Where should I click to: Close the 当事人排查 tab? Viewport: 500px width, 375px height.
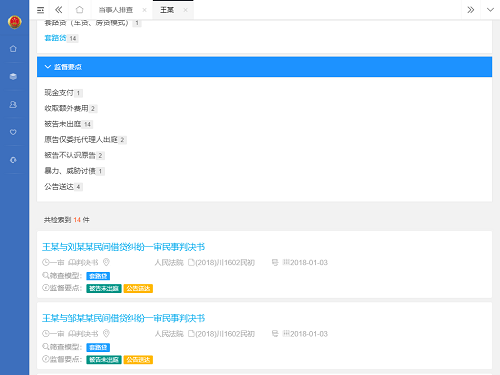144,10
